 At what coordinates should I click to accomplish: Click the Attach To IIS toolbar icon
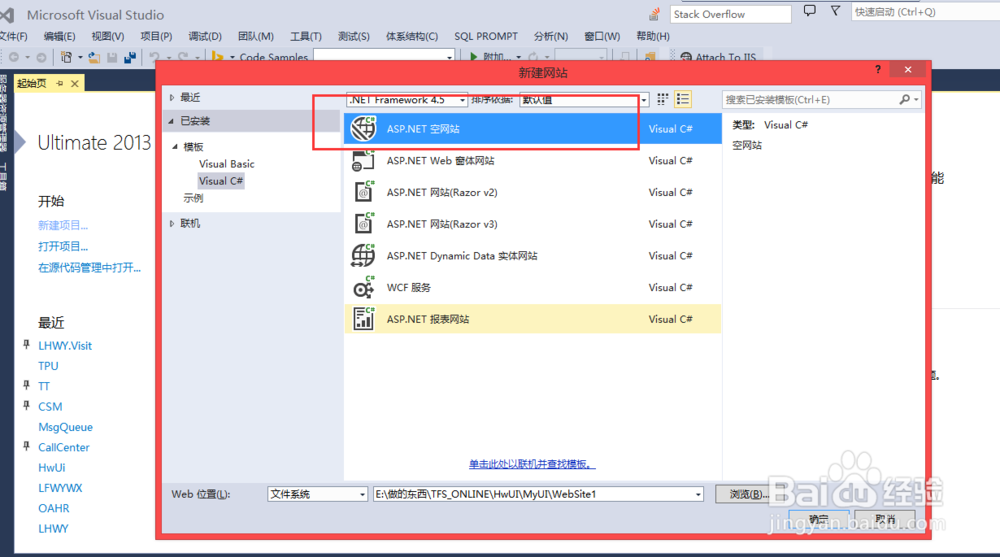point(686,57)
